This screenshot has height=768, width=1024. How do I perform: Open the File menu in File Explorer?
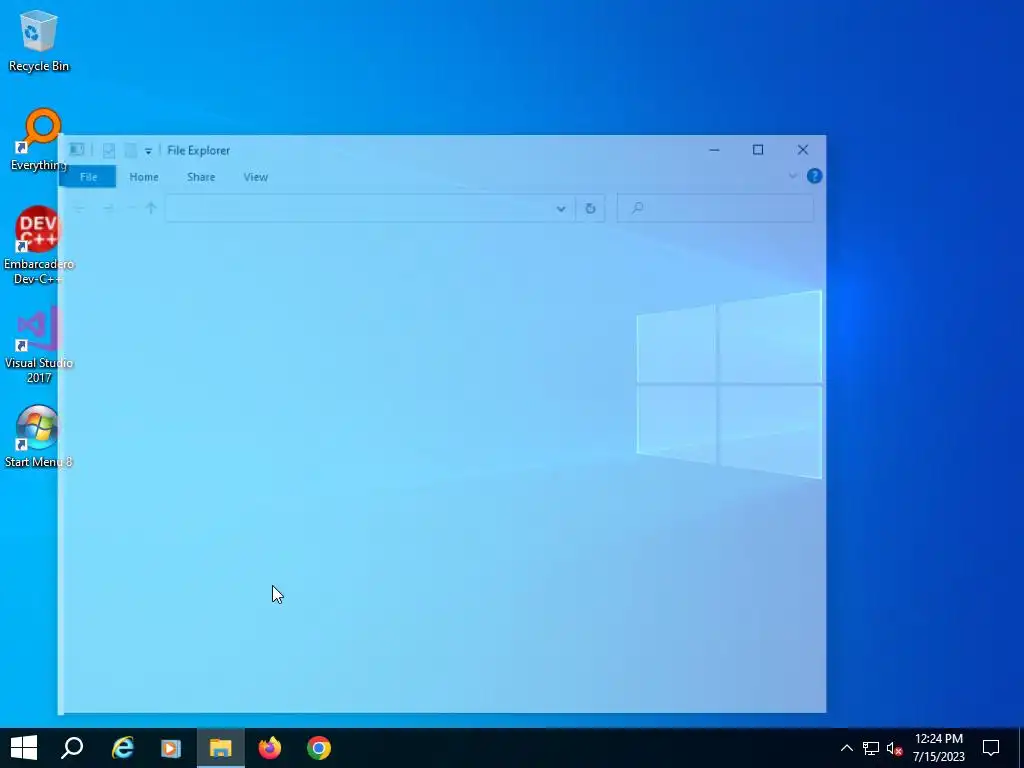point(88,176)
